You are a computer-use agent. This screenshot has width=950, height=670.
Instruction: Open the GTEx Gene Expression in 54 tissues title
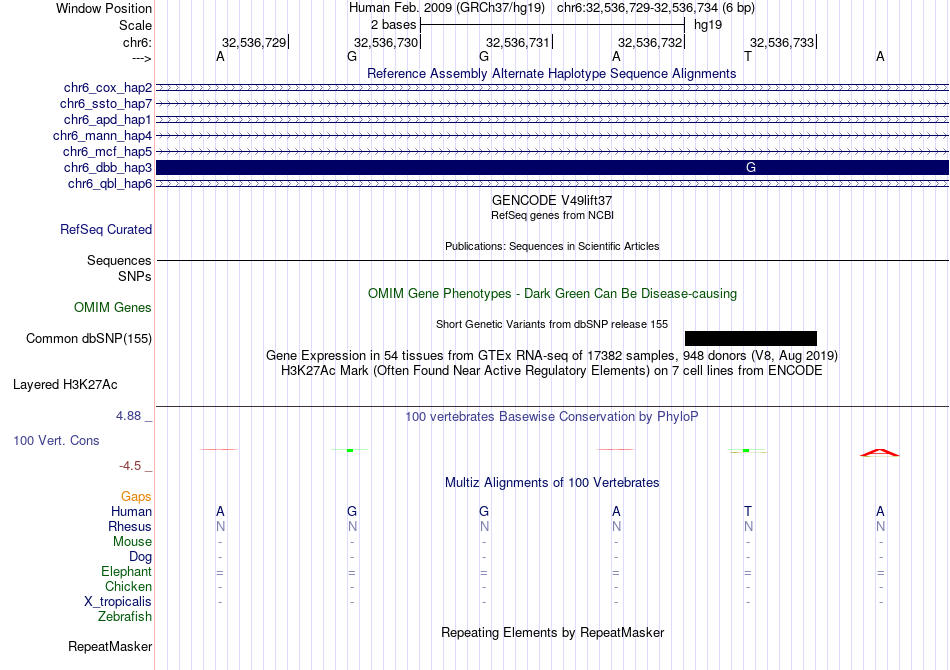coord(552,356)
